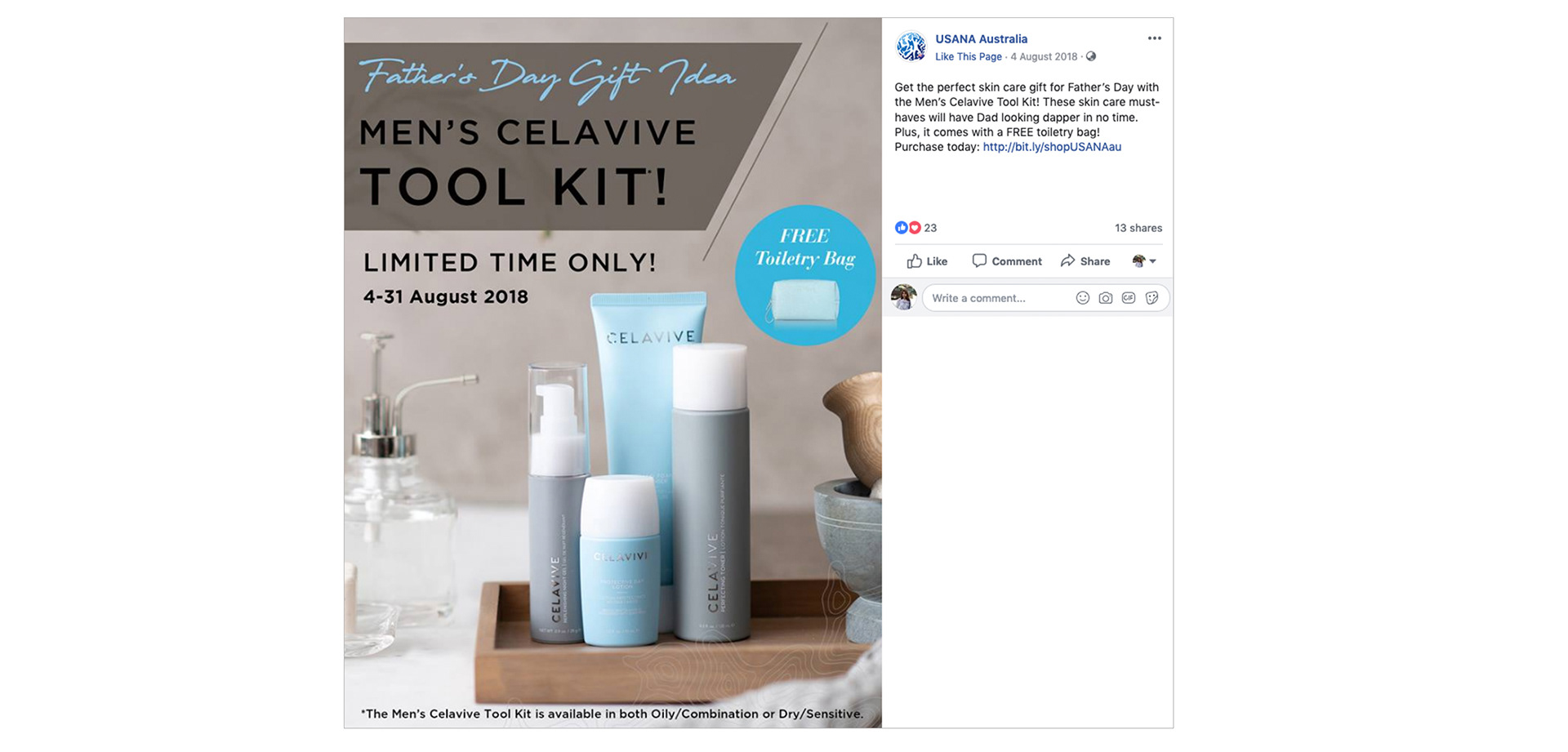Image resolution: width=1568 pixels, height=752 pixels.
Task: Open the three-dot post options menu
Action: pyautogui.click(x=1154, y=38)
